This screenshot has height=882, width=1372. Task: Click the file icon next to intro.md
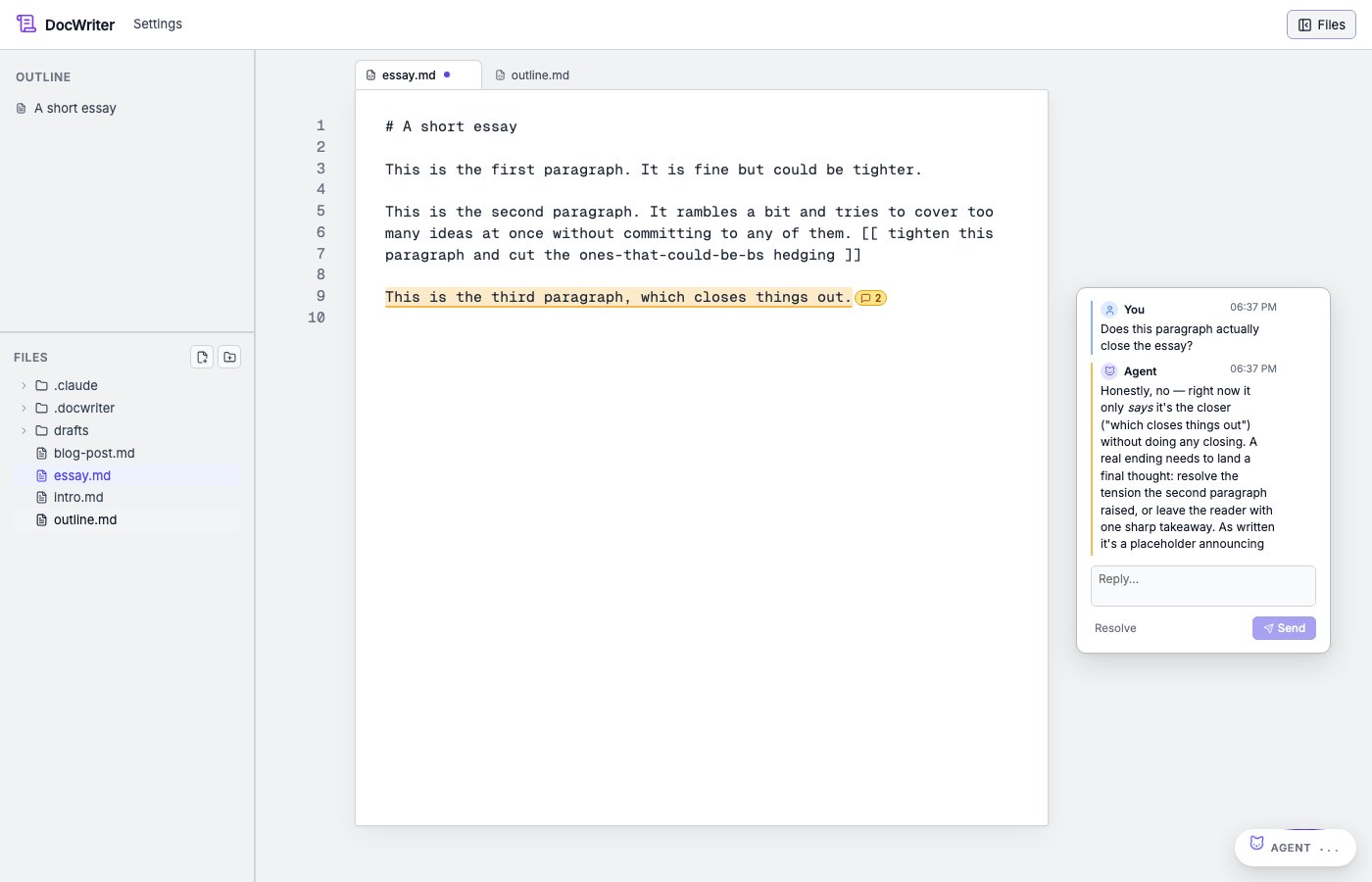tap(41, 498)
